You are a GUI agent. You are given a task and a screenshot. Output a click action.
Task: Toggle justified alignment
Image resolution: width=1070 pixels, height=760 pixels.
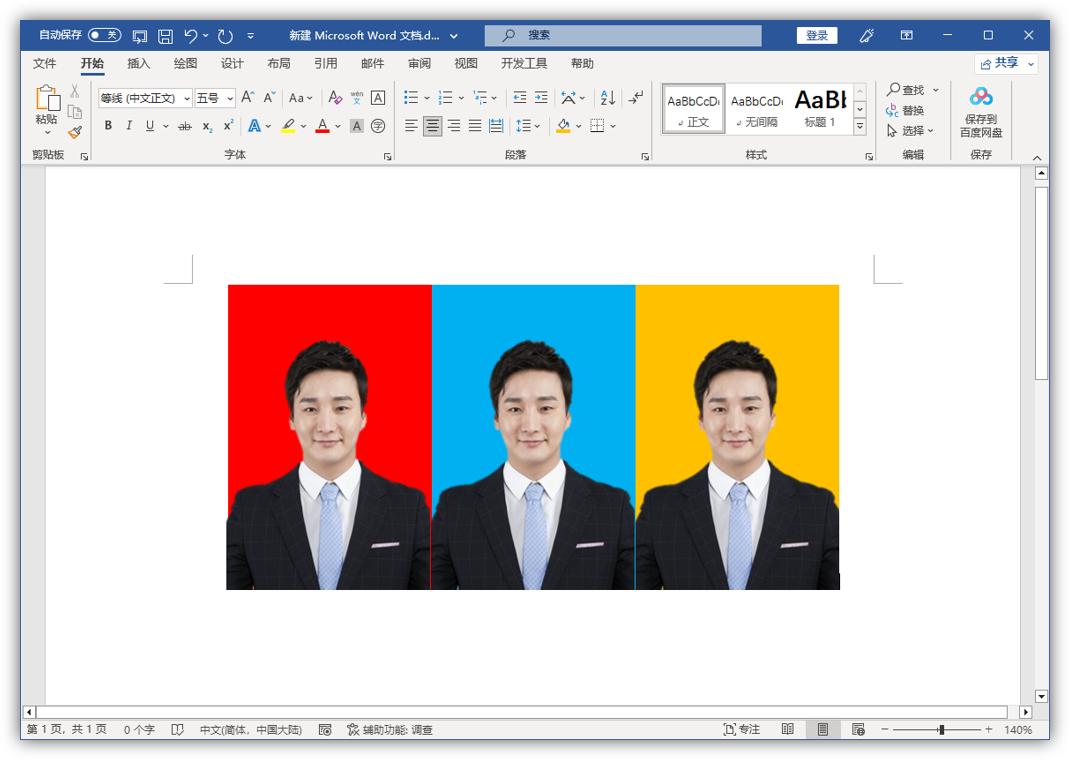pyautogui.click(x=474, y=126)
